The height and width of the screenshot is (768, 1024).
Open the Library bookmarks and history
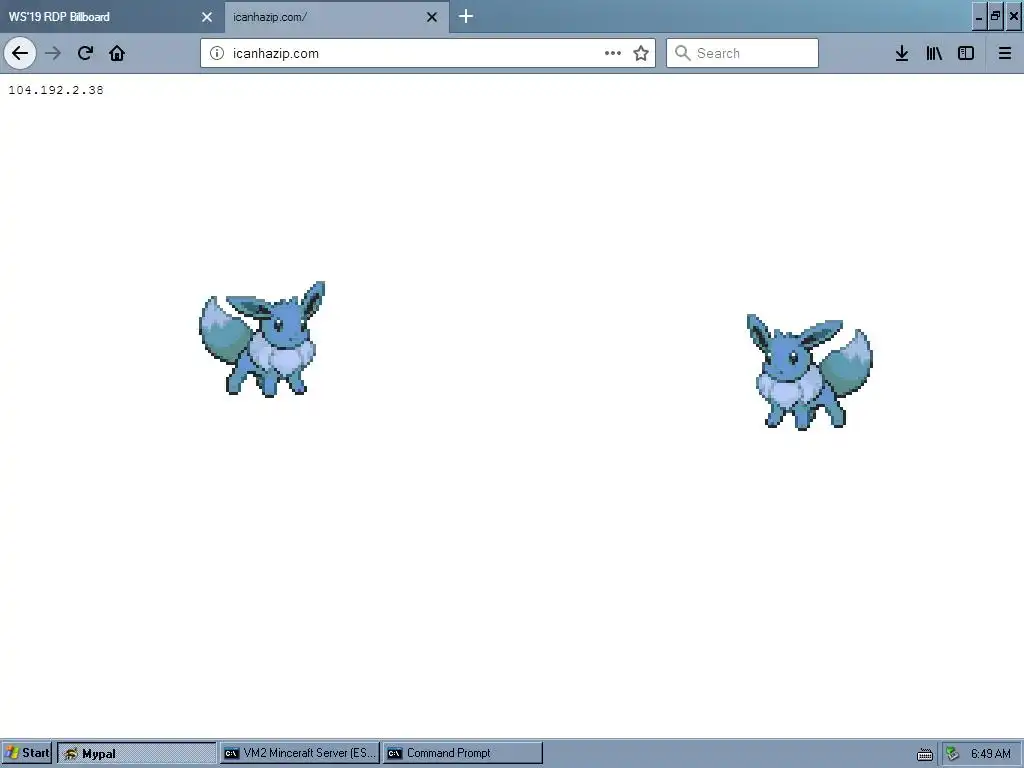tap(934, 53)
